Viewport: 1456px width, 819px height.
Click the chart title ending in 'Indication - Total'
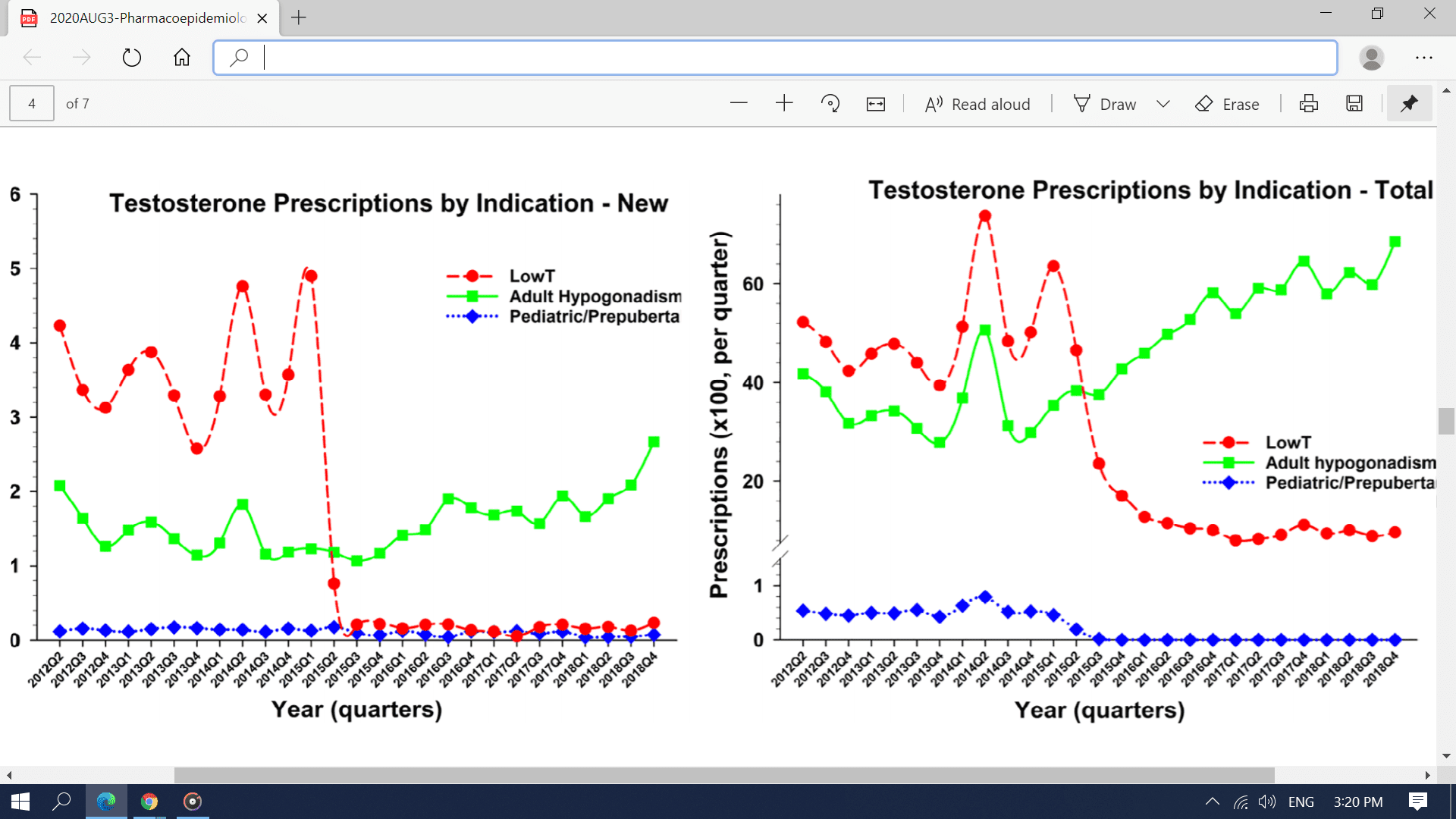point(1151,190)
